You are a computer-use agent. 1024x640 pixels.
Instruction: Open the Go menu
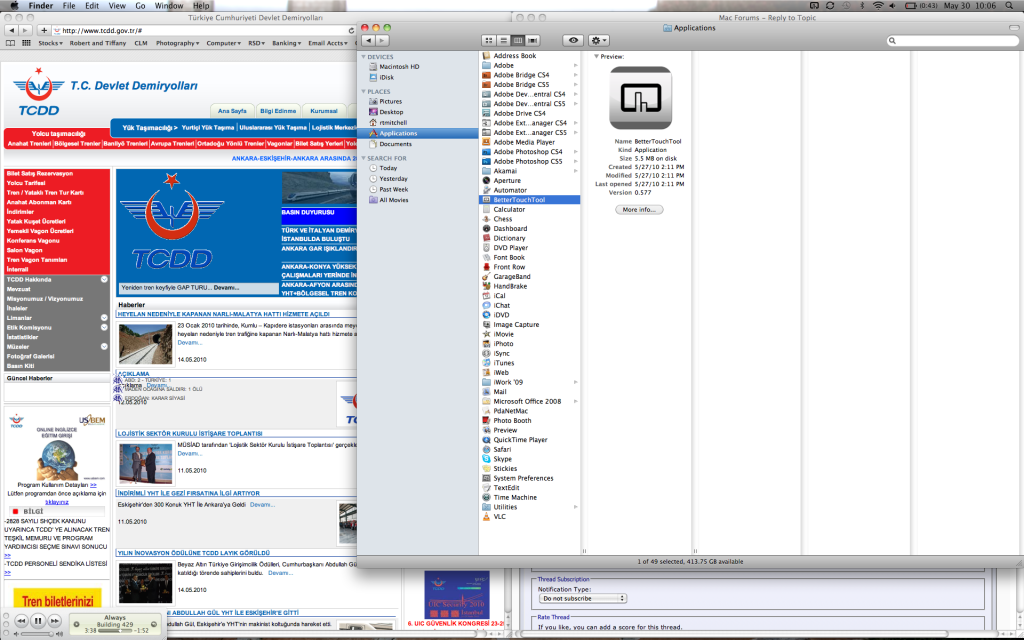coord(140,5)
